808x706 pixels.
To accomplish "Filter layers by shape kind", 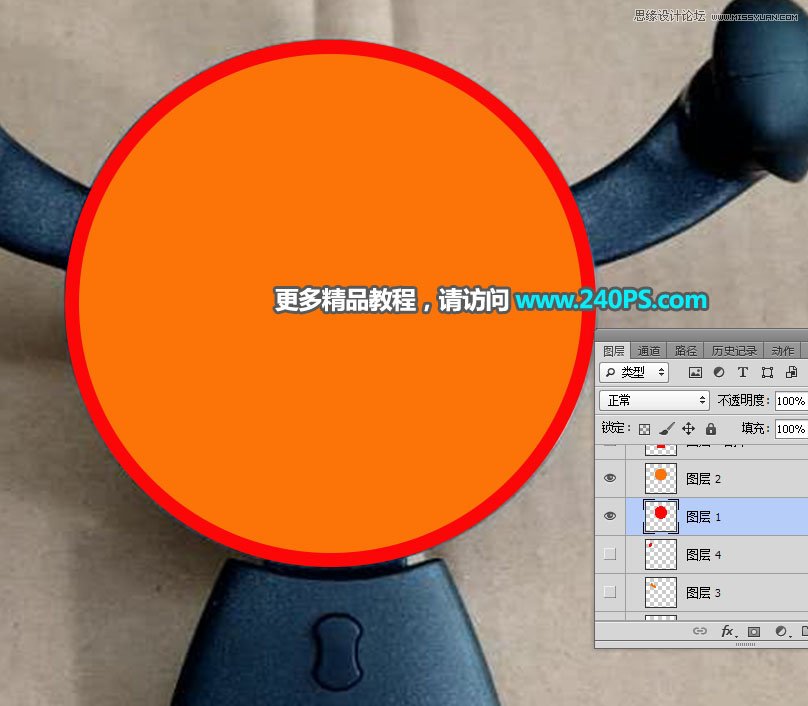I will (x=767, y=372).
